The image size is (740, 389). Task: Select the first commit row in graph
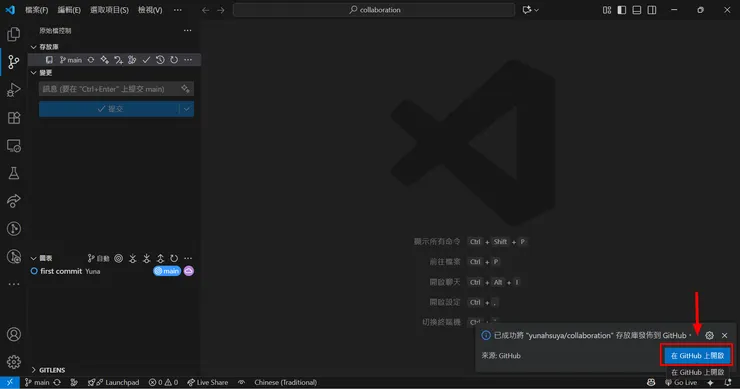112,271
